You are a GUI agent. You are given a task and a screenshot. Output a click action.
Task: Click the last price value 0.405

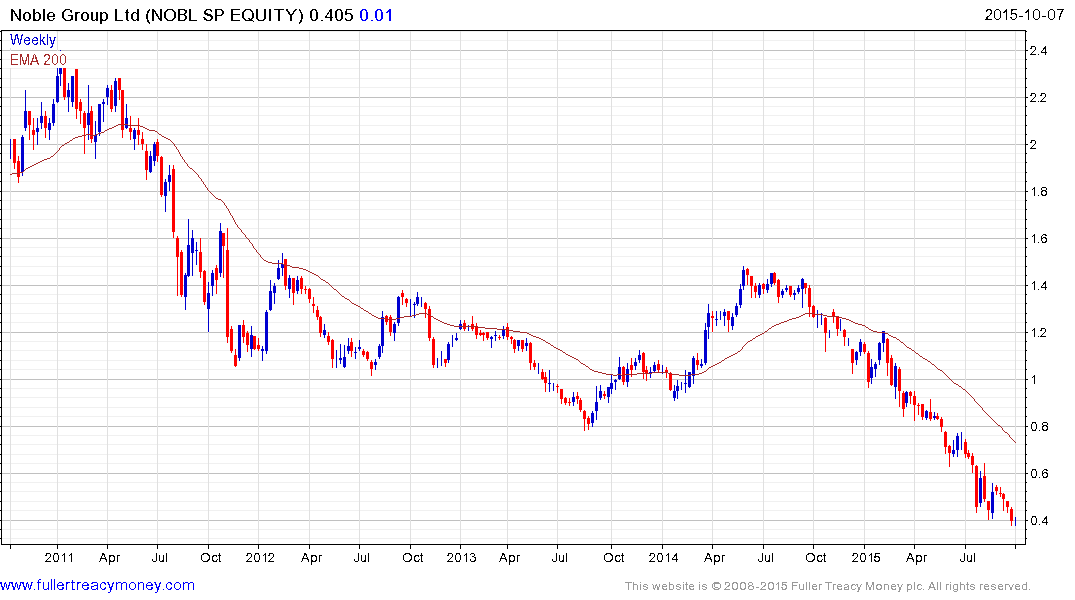click(x=331, y=15)
